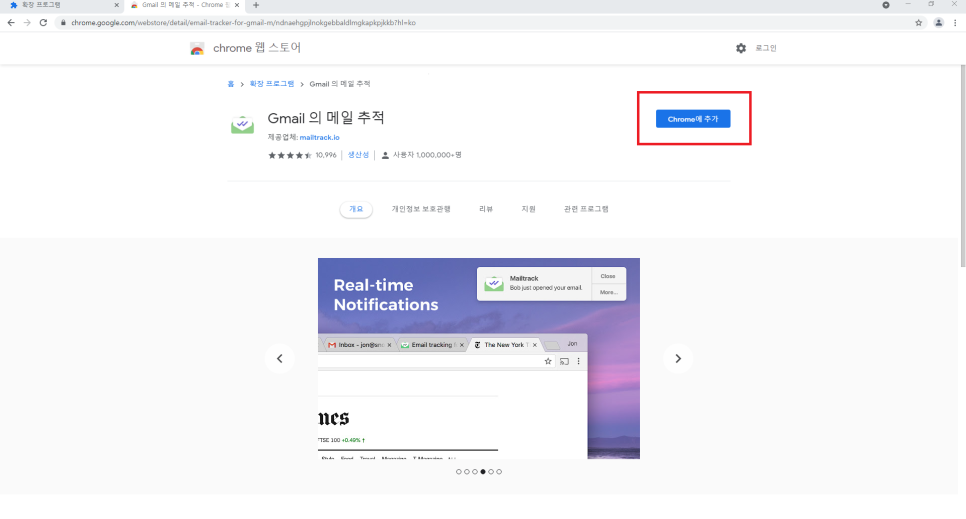Show previous screenshot with left chevron
This screenshot has height=519, width=966.
click(x=280, y=358)
